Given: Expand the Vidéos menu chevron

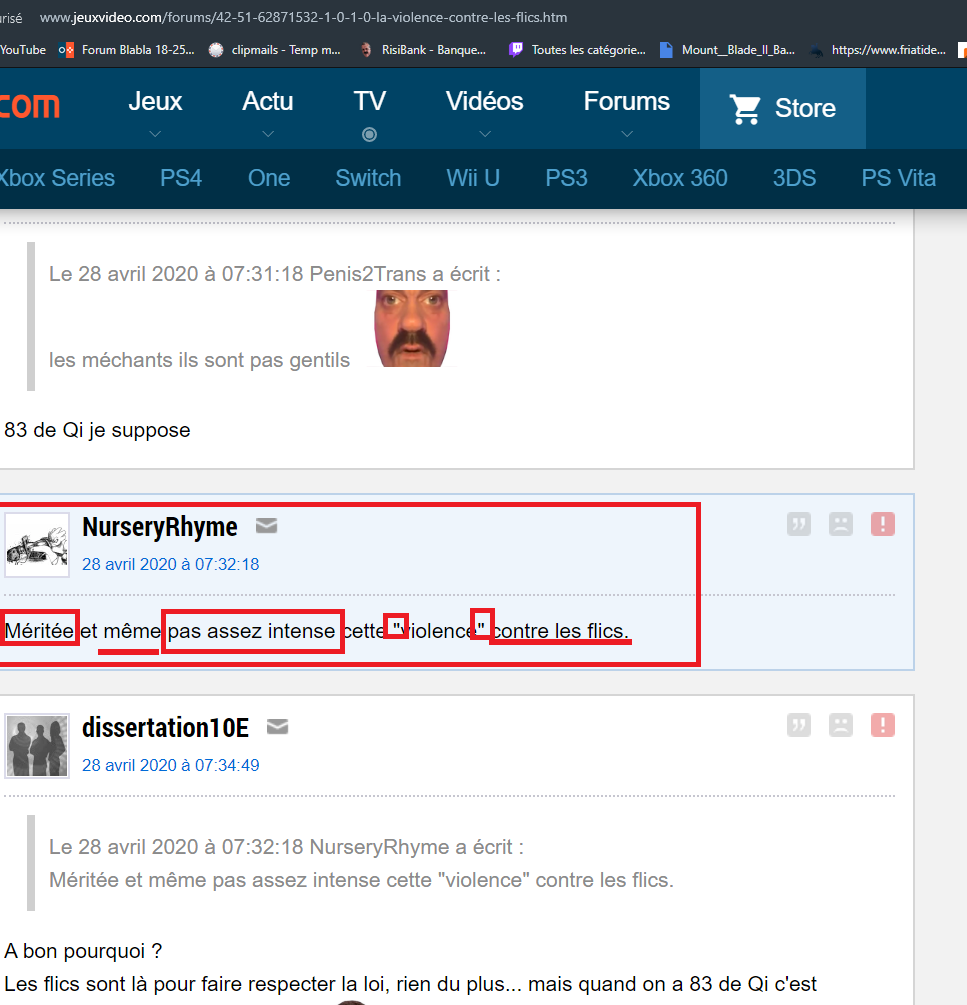Looking at the screenshot, I should (485, 134).
